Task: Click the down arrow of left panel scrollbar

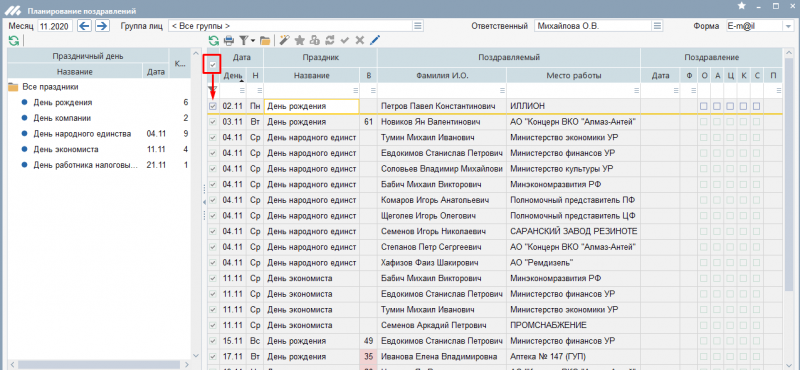Action: pyautogui.click(x=195, y=355)
